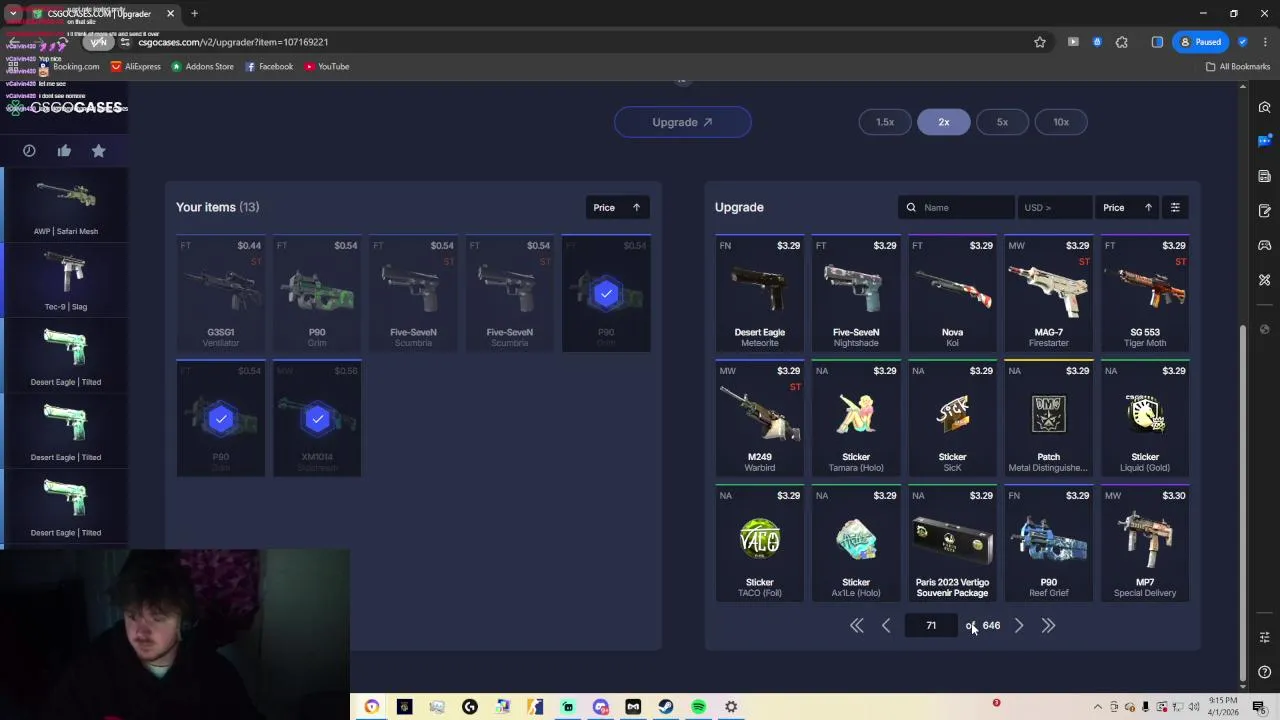Viewport: 1280px width, 720px height.
Task: Open a new browser tab
Action: click(194, 14)
